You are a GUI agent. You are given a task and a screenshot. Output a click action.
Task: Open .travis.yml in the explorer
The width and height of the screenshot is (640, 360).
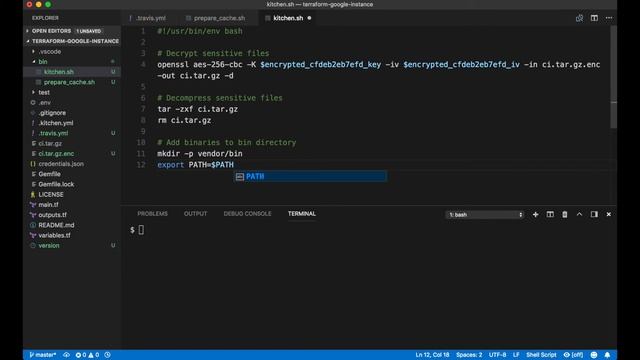click(x=53, y=133)
